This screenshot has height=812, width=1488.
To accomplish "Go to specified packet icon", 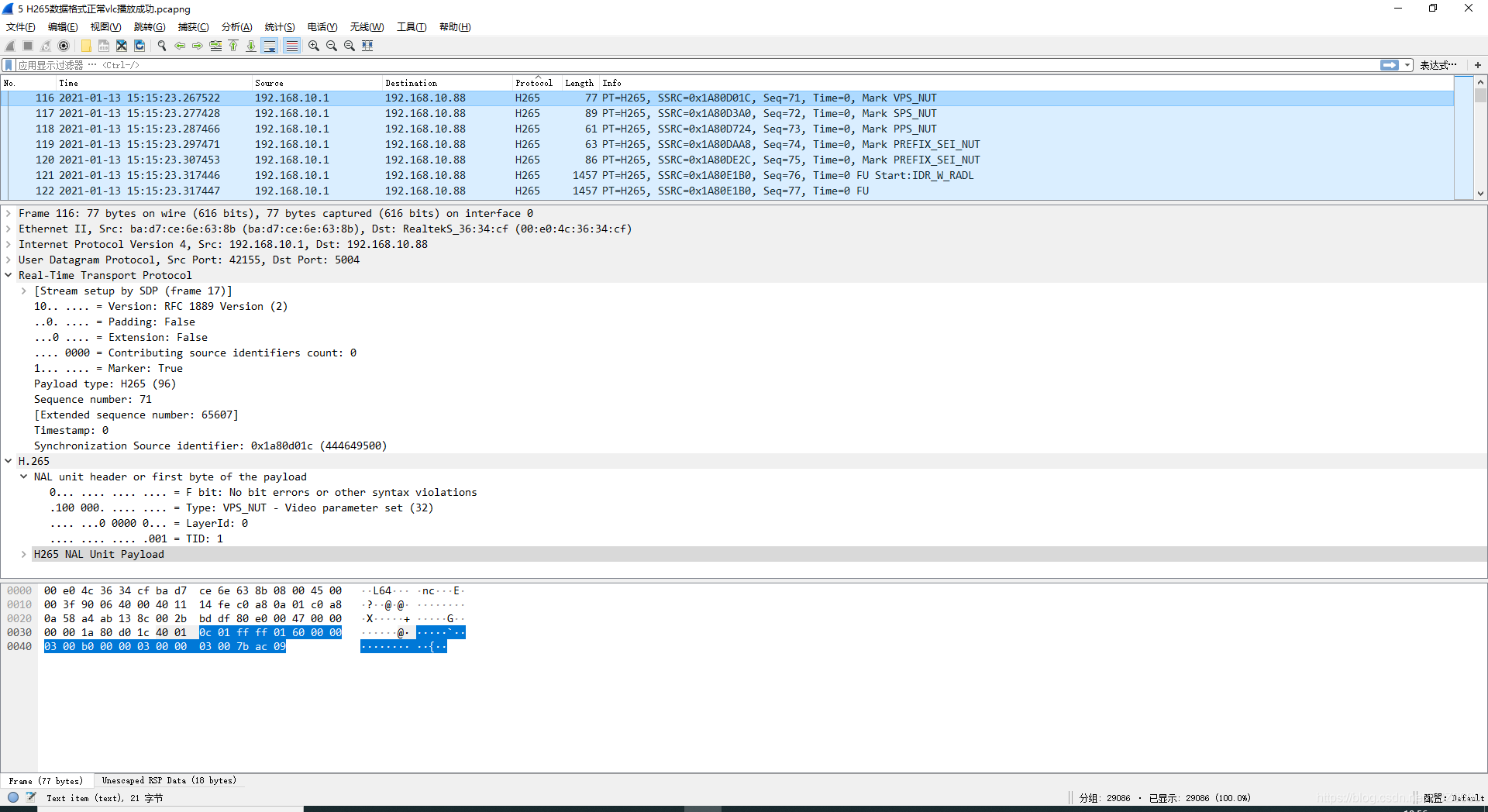I will pyautogui.click(x=215, y=46).
